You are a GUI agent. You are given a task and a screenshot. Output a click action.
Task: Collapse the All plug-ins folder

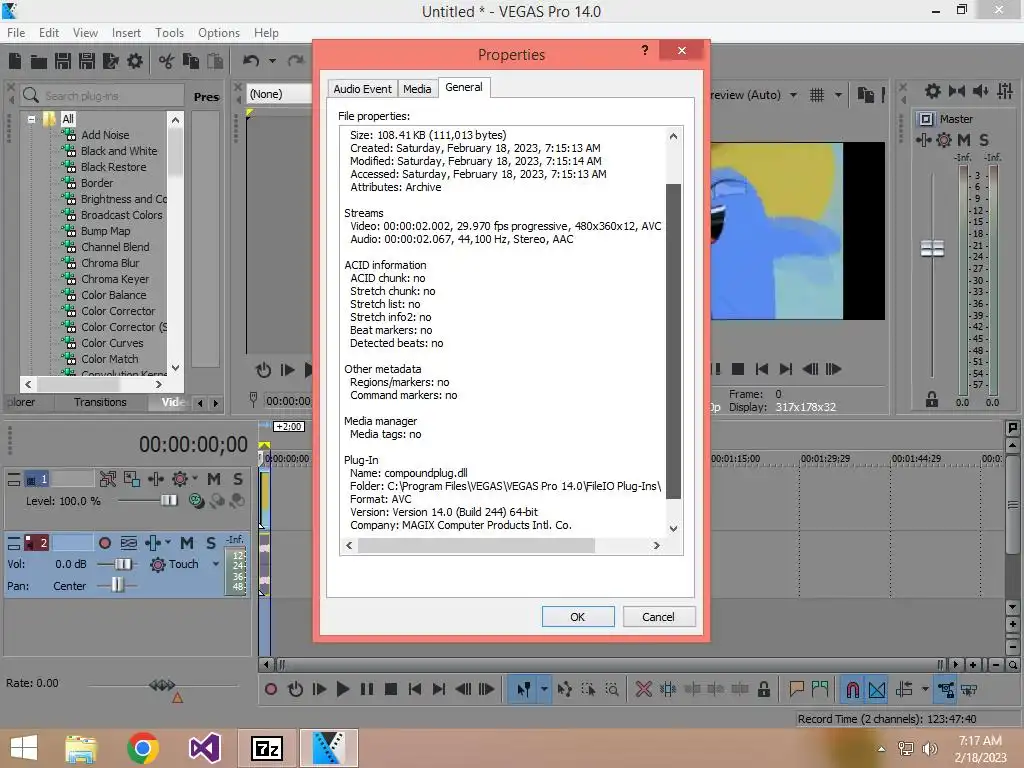click(x=31, y=120)
